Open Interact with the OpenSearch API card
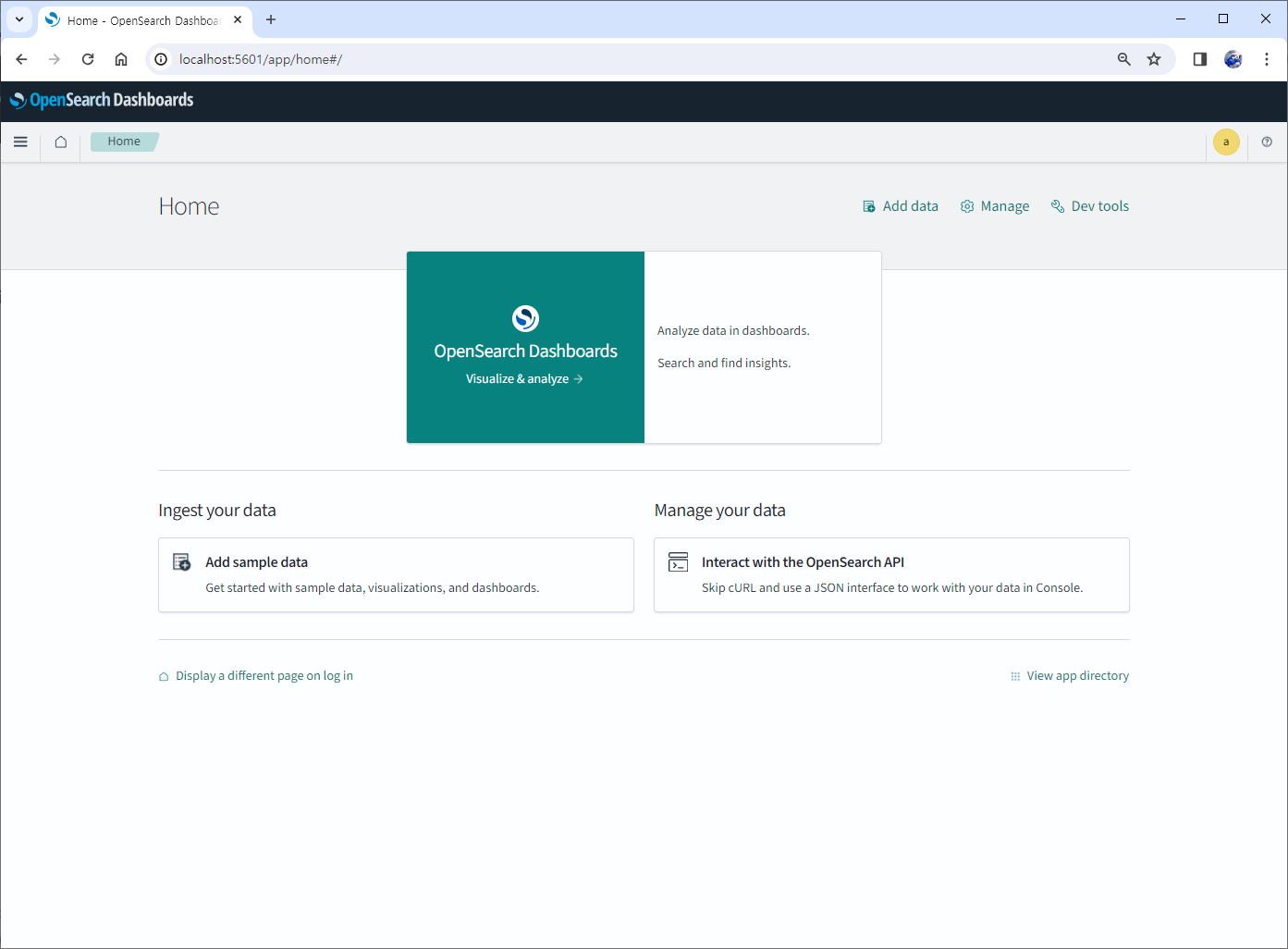Screen dimensions: 1288x949 [x=891, y=574]
